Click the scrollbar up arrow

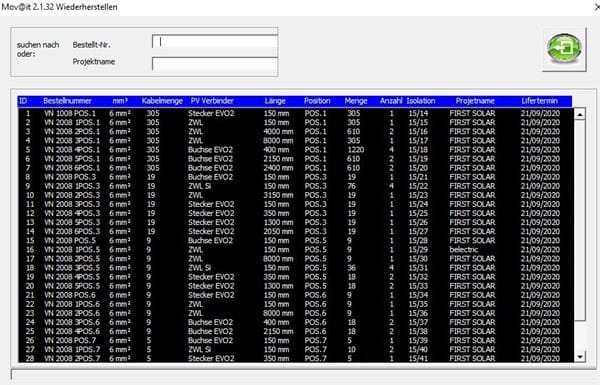580,114
